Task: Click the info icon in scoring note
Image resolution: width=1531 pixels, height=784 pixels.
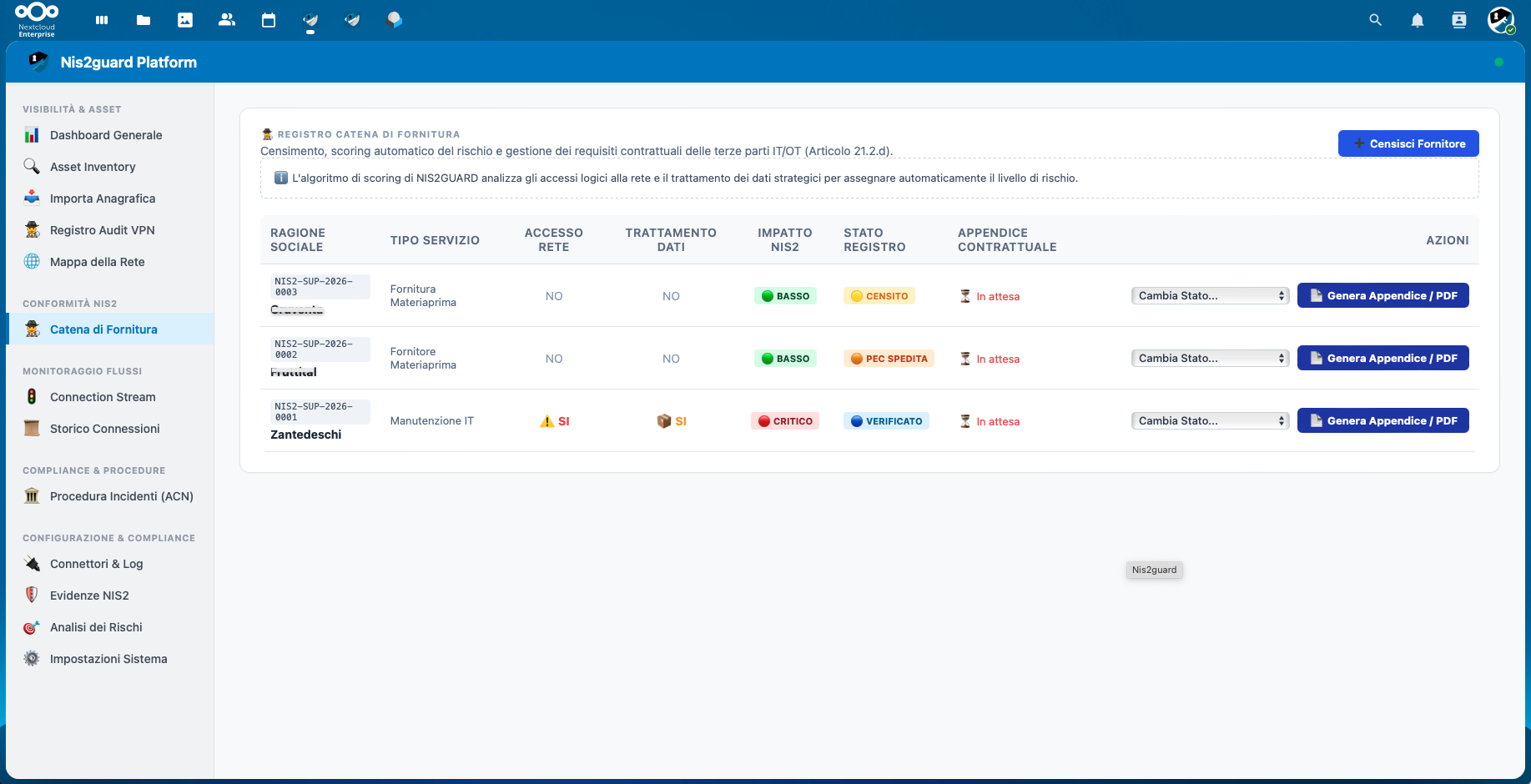Action: [x=281, y=178]
